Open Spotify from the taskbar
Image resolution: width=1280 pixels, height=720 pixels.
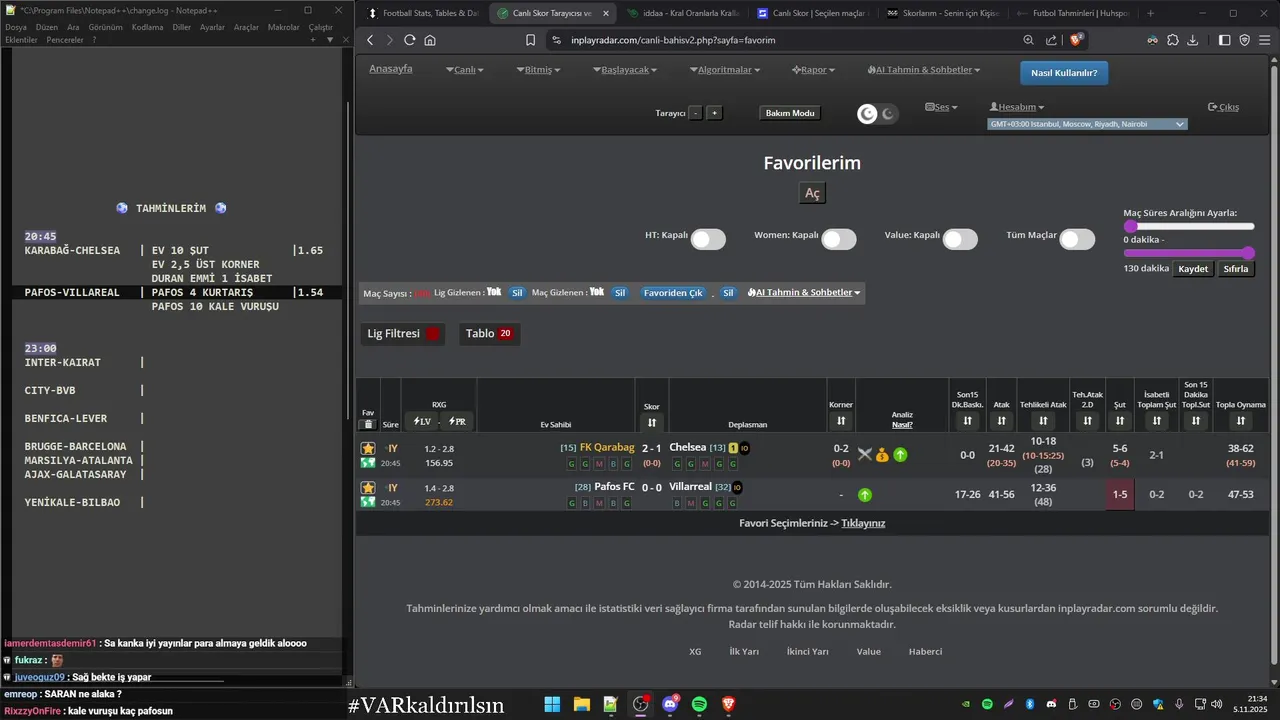tap(699, 704)
